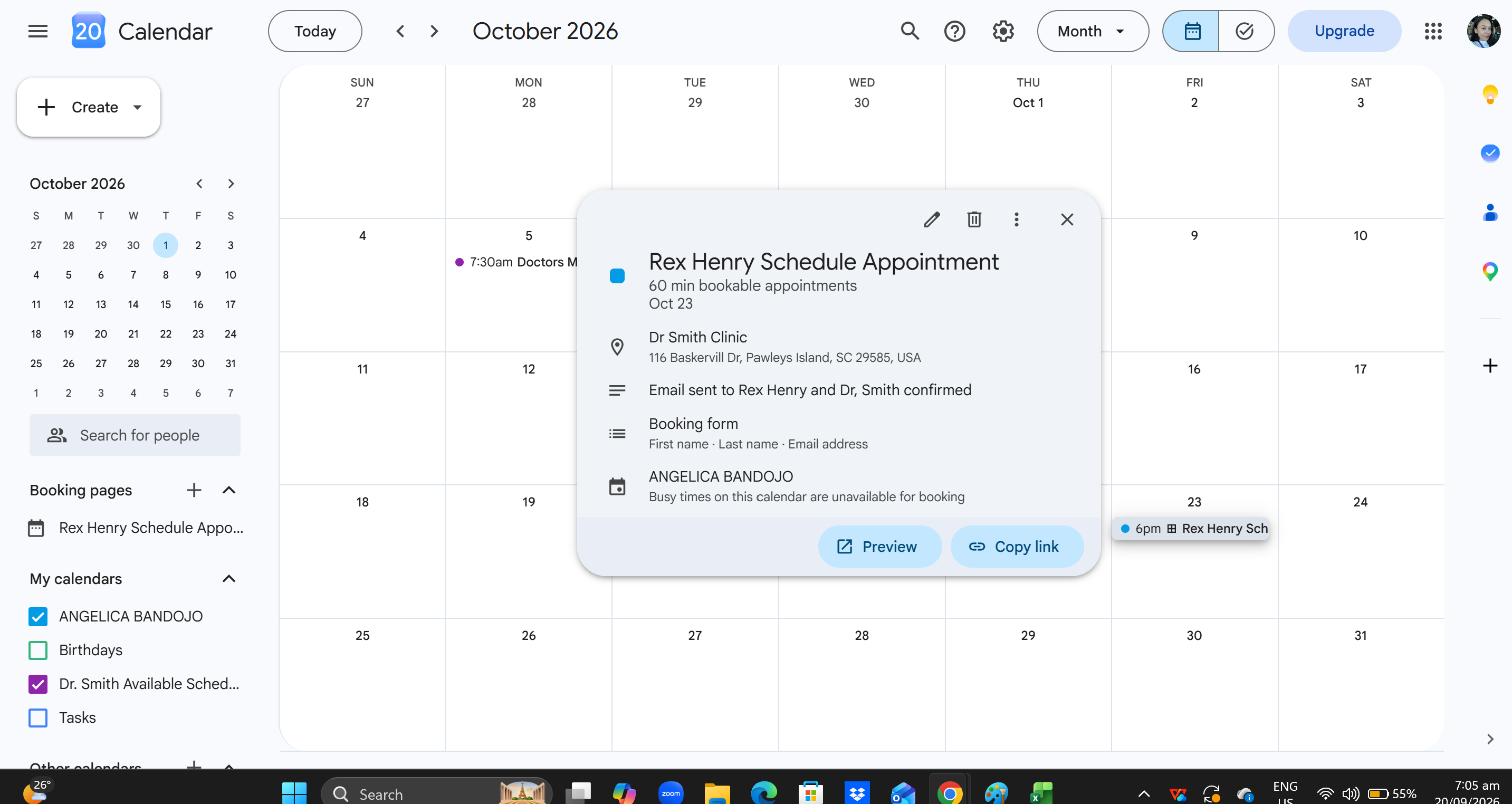
Task: Hide the side panel with the bottom chevron
Action: tap(1490, 739)
